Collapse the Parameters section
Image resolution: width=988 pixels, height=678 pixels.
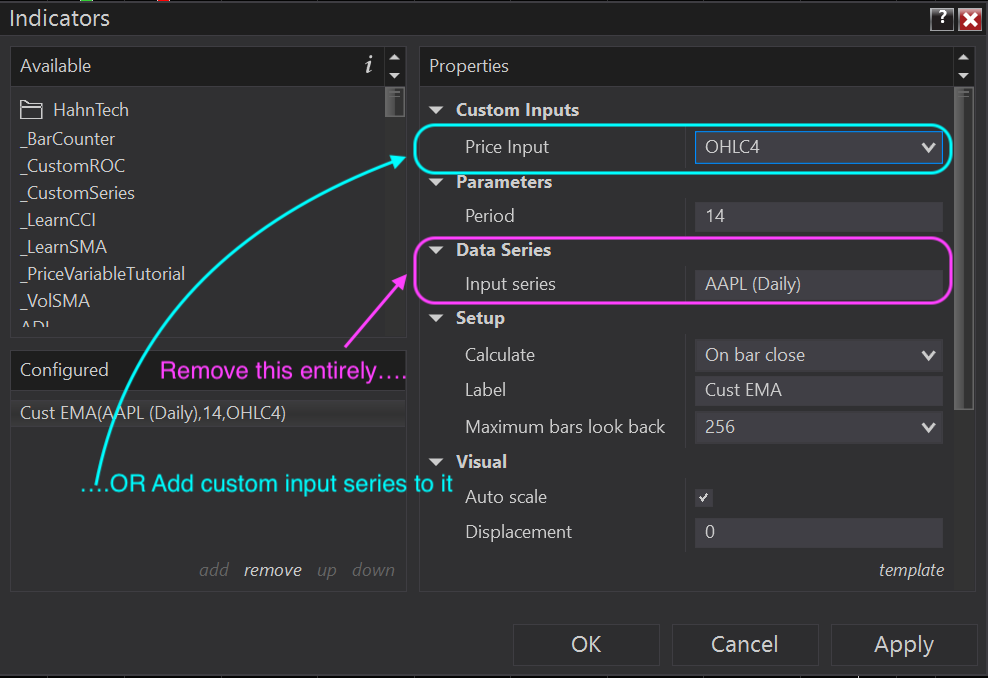(436, 182)
